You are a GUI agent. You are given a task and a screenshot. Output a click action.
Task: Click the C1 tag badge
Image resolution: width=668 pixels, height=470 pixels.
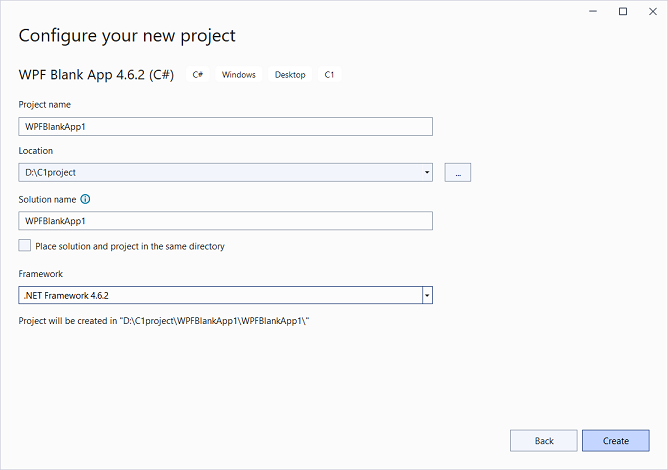329,75
